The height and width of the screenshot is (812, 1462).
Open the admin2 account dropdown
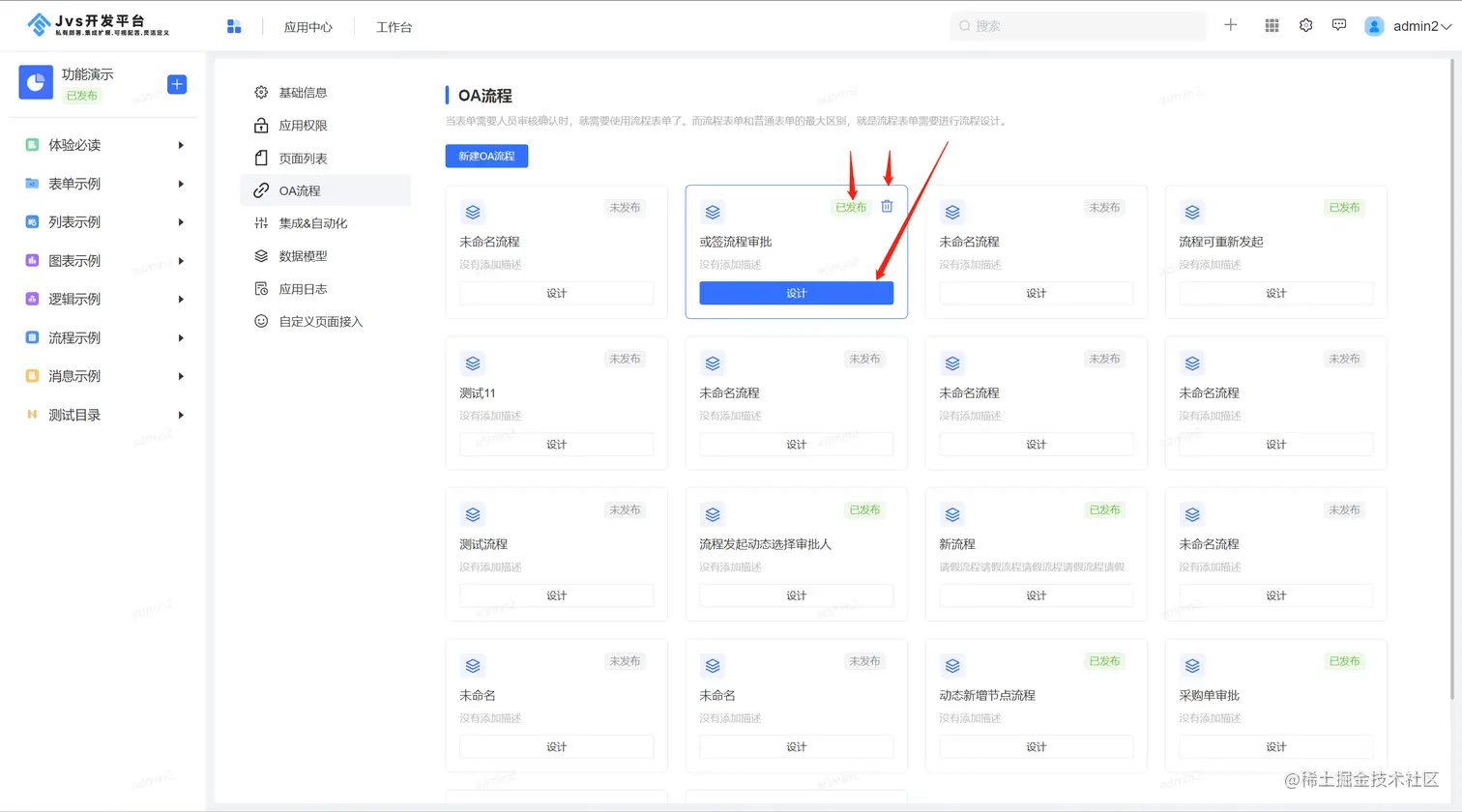tap(1422, 26)
